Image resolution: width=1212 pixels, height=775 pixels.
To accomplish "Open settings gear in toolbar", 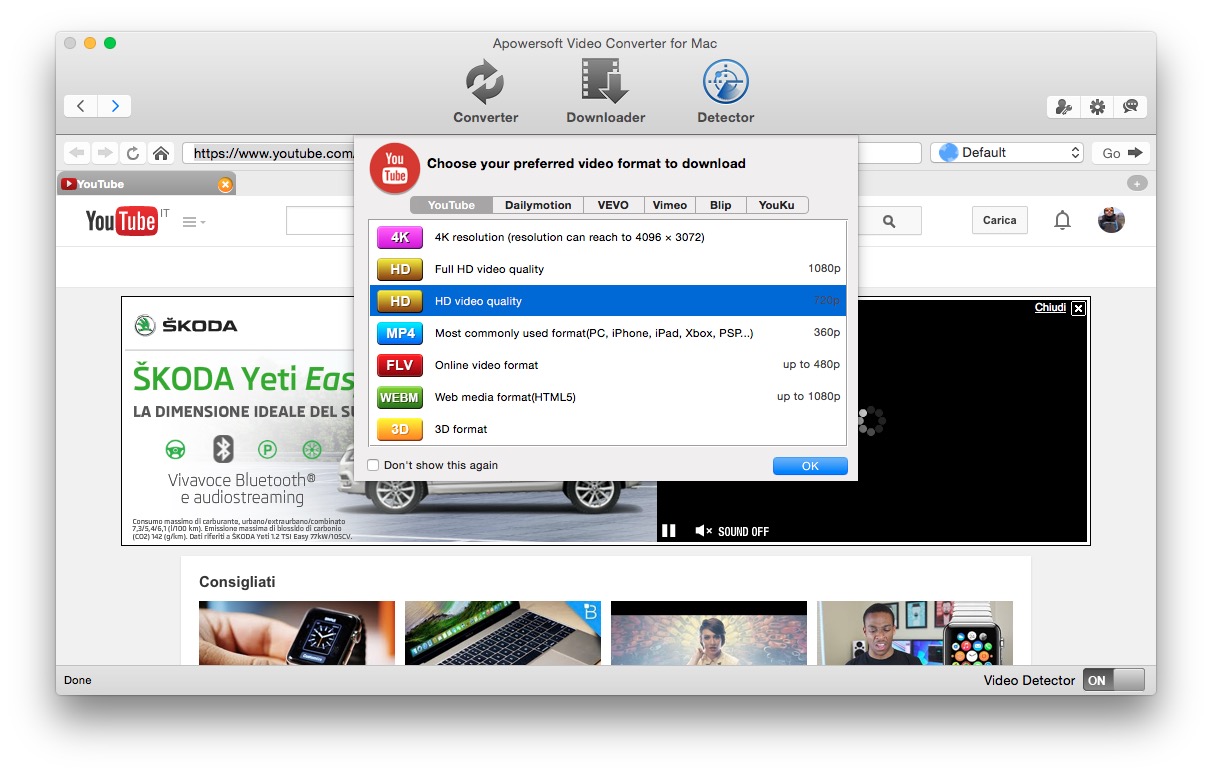I will pyautogui.click(x=1097, y=107).
